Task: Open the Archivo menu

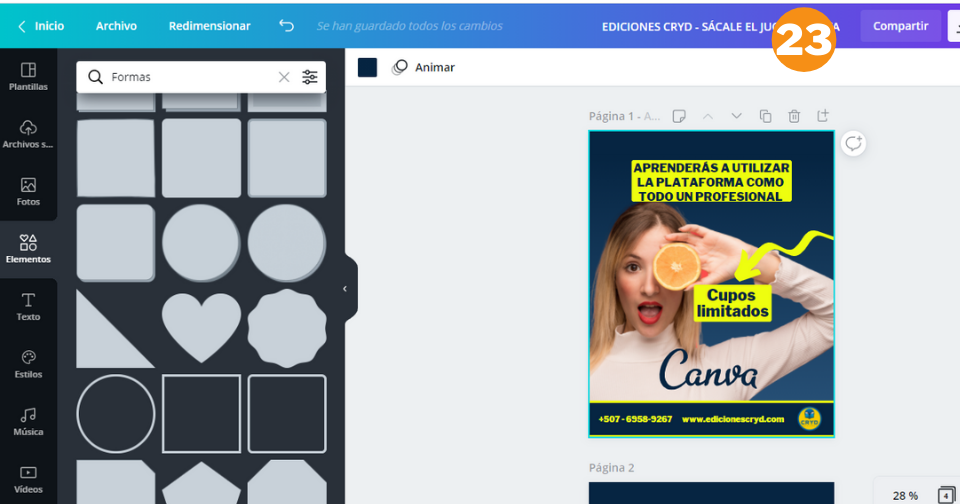Action: pyautogui.click(x=116, y=26)
